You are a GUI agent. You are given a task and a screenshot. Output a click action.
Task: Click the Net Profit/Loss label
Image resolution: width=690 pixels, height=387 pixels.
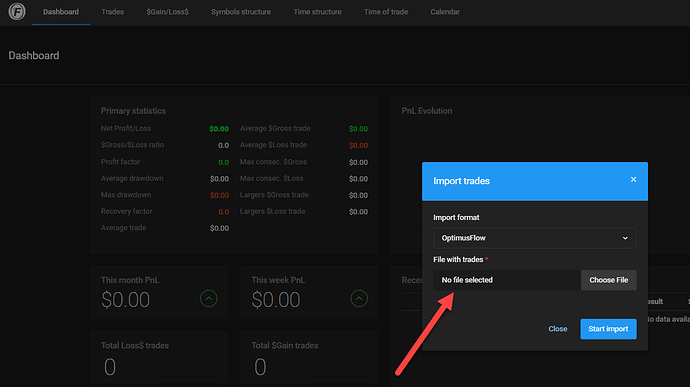pyautogui.click(x=126, y=129)
